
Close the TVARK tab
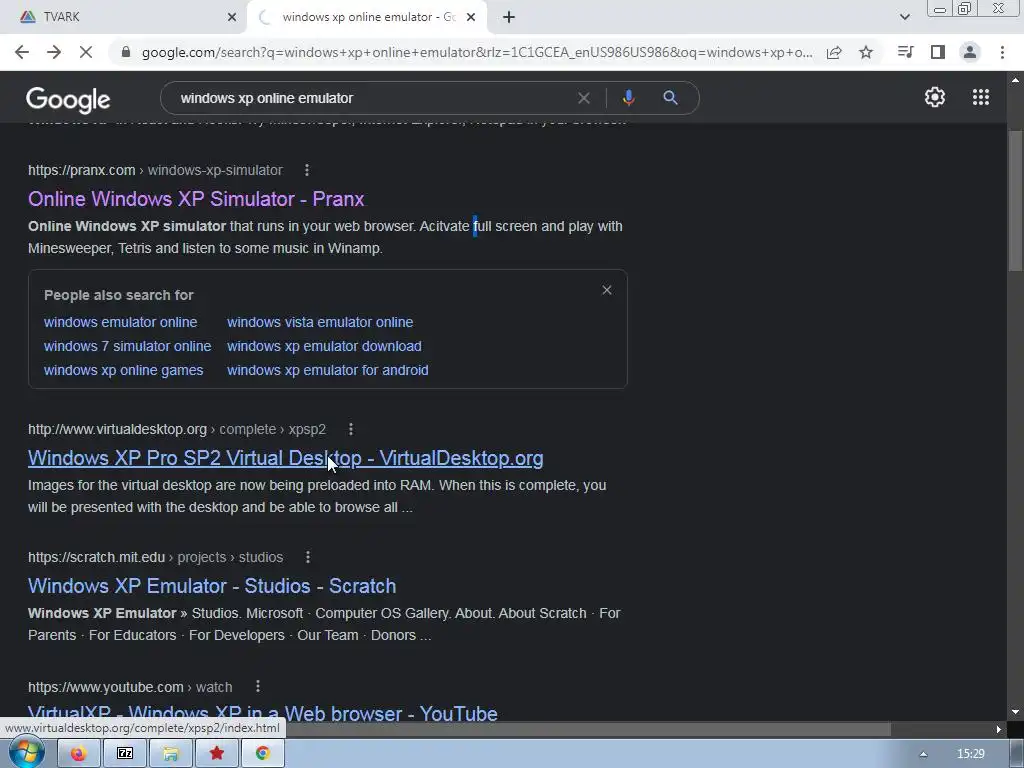click(232, 17)
